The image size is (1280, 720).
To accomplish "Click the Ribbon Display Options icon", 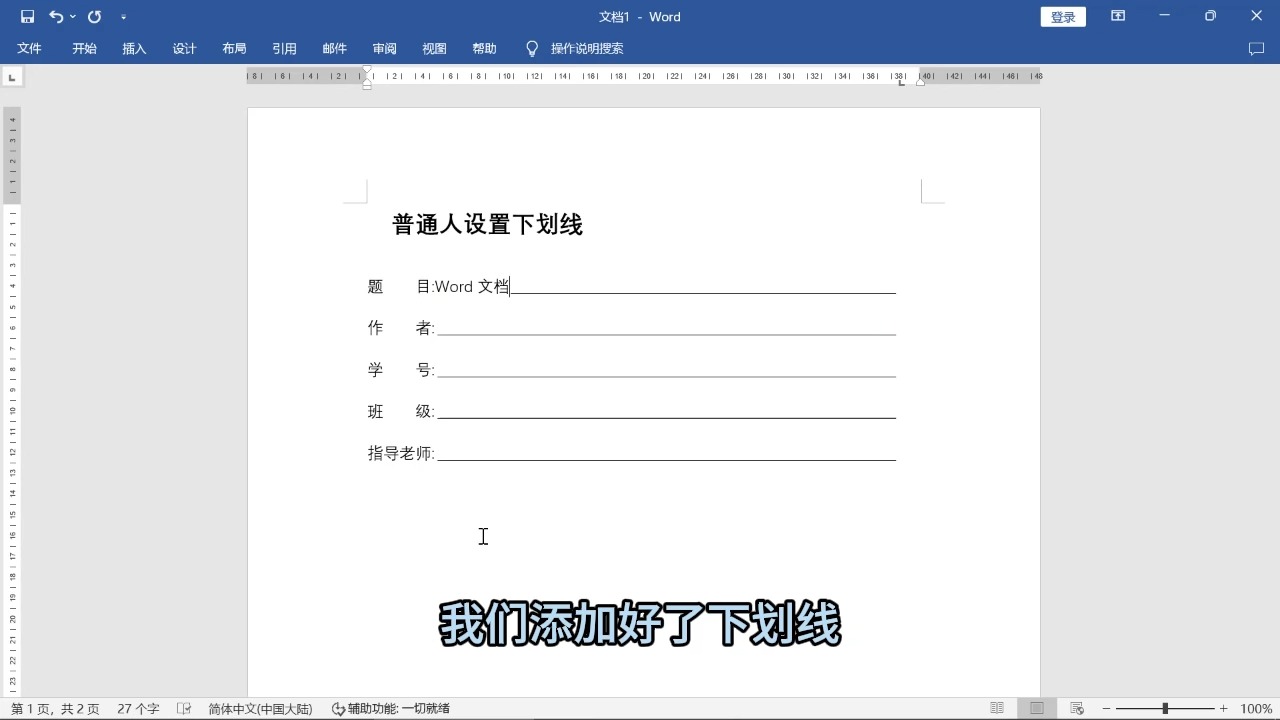I will [x=1117, y=16].
